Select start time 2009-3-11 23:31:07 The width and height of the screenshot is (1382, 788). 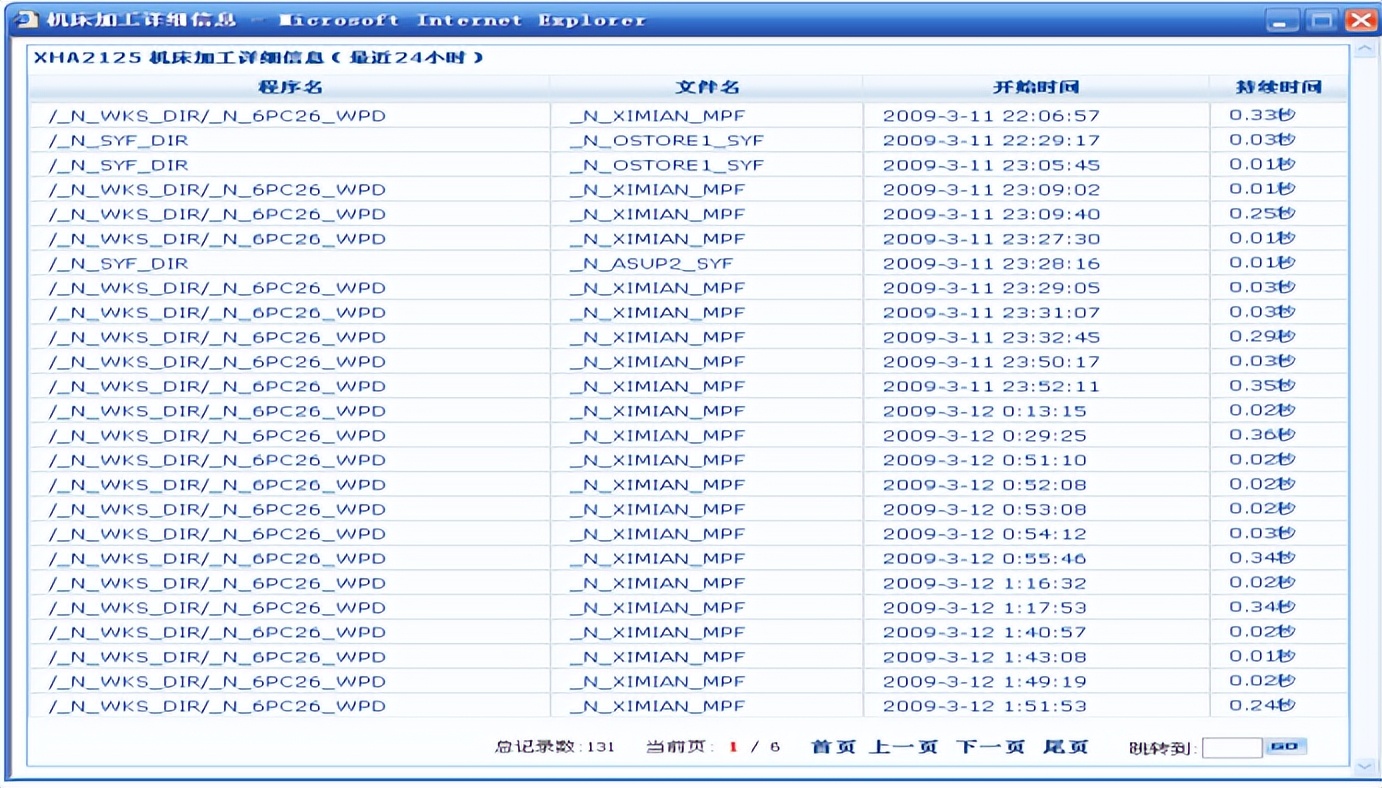(991, 313)
